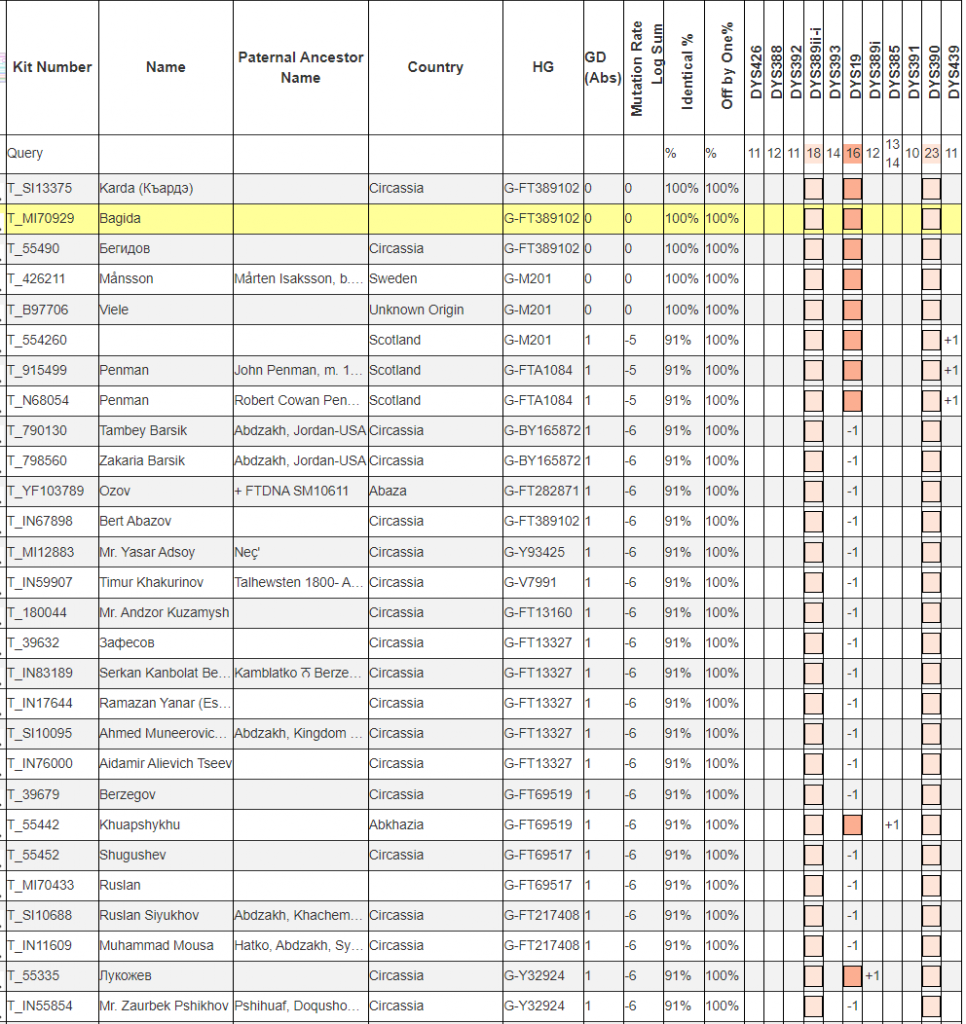This screenshot has height=1024, width=966.
Task: Click the Mutation Rate Log Sum header
Action: click(644, 67)
